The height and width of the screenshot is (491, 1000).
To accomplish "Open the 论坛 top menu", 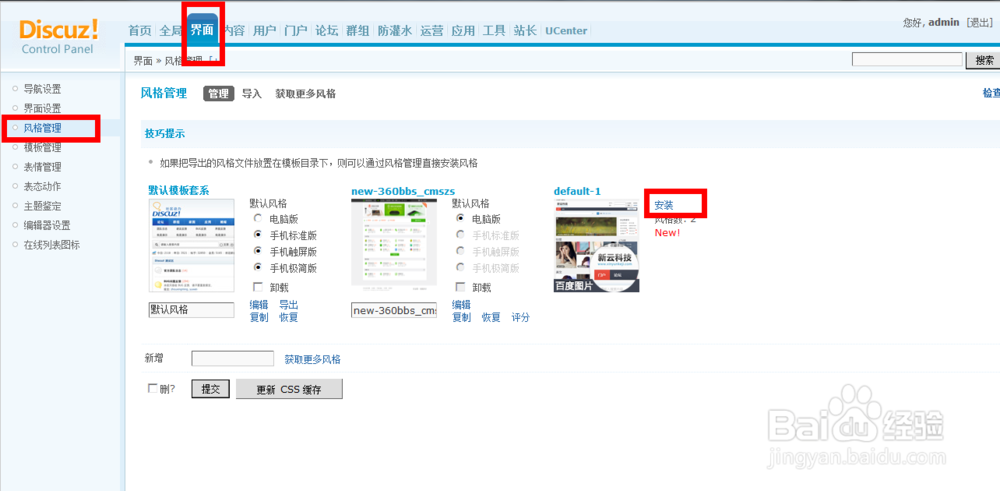I will click(x=327, y=31).
